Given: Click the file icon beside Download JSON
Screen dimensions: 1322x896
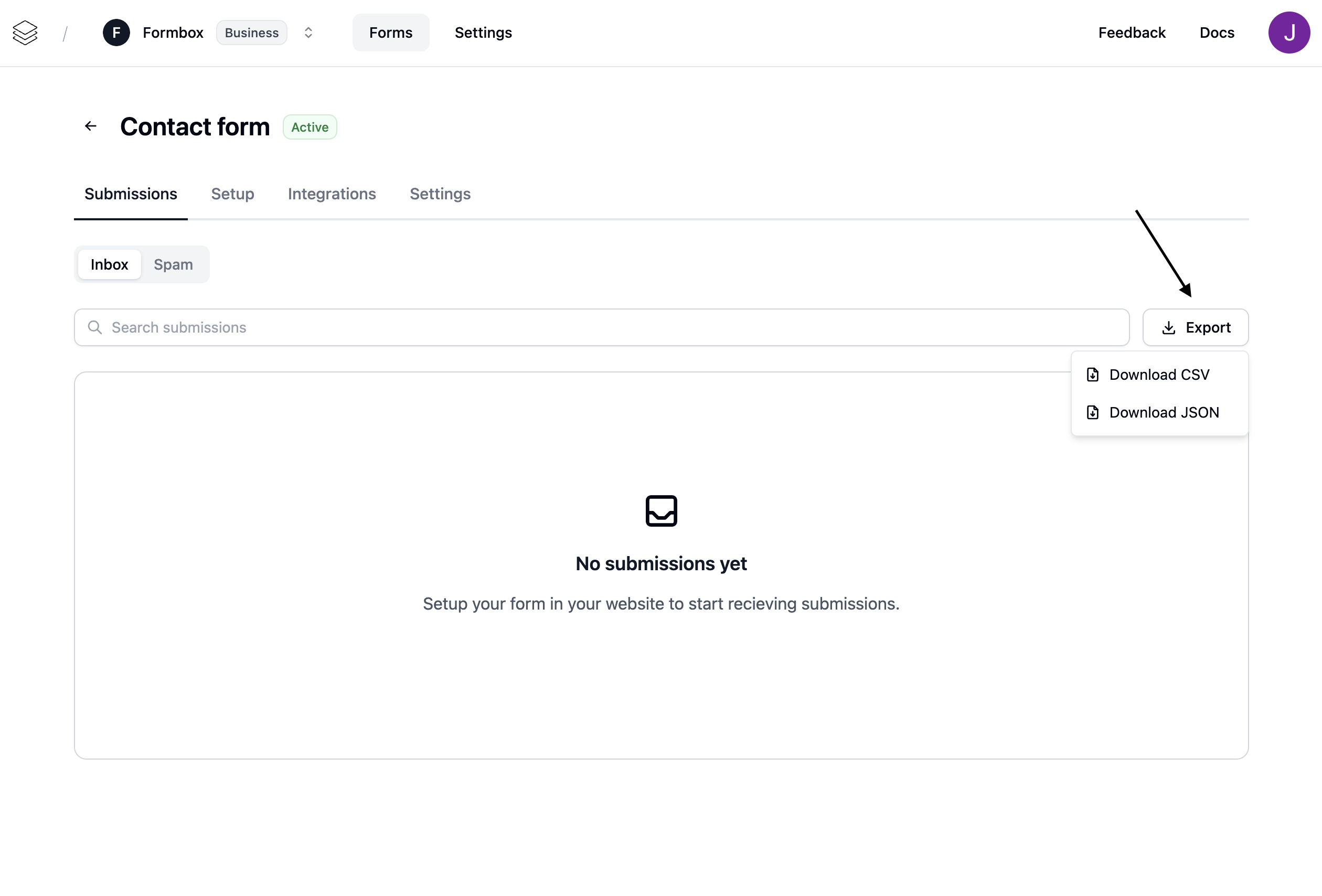Looking at the screenshot, I should [x=1092, y=412].
